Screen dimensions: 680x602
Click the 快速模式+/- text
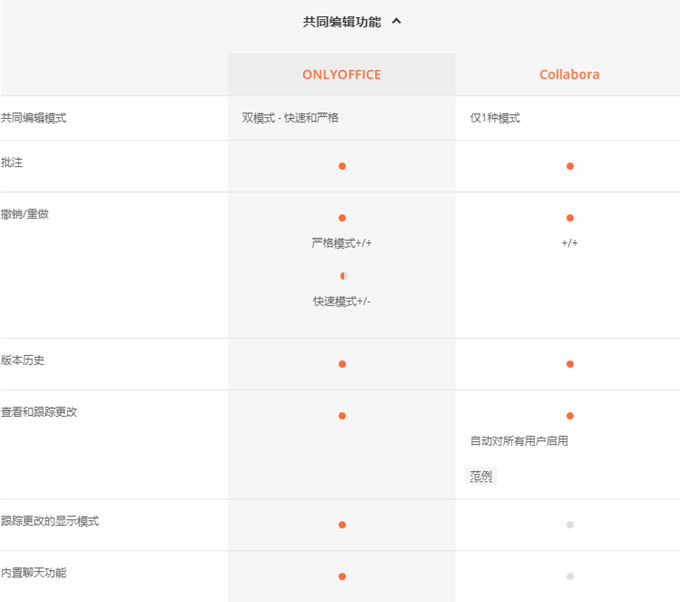342,301
